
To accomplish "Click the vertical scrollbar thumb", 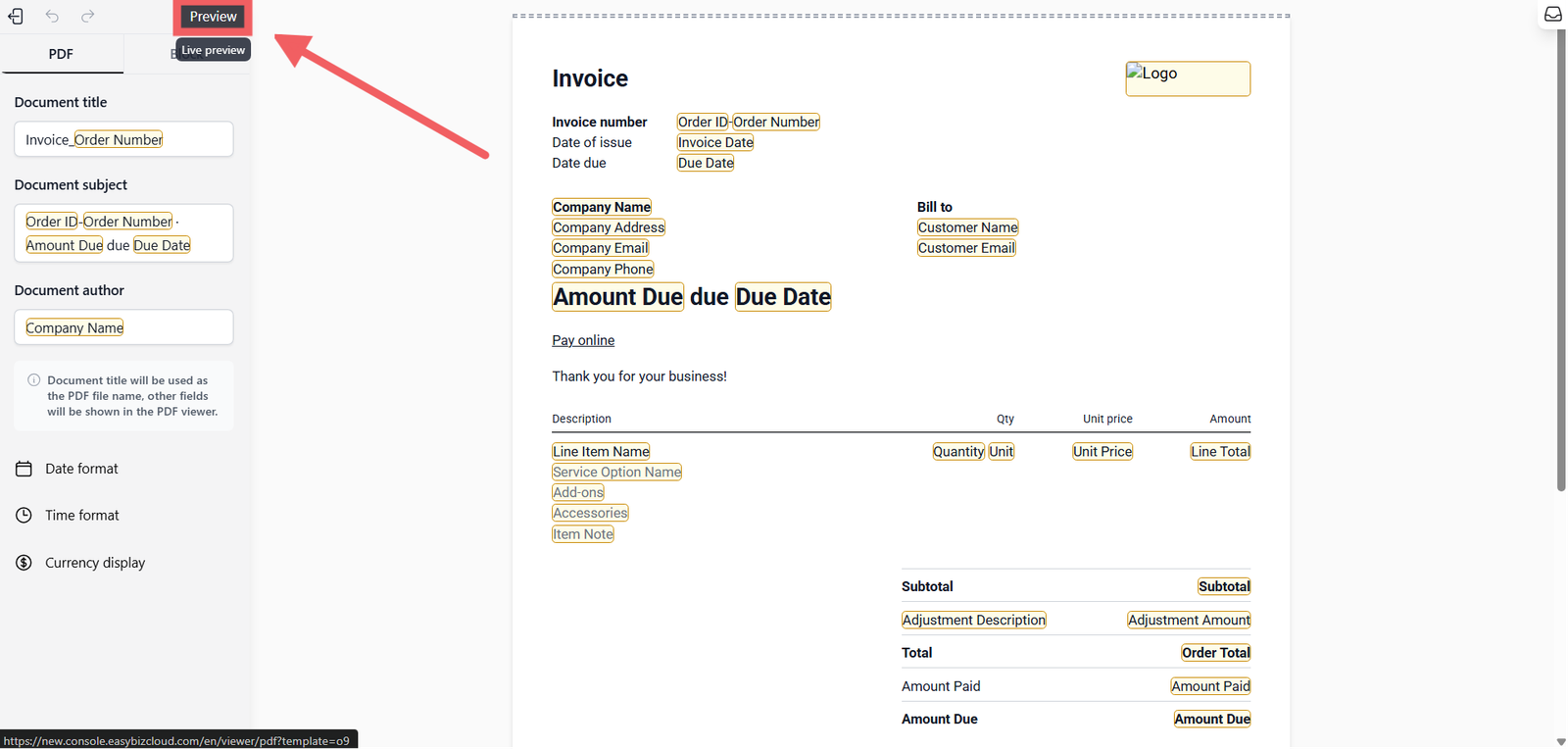I will tap(1561, 260).
